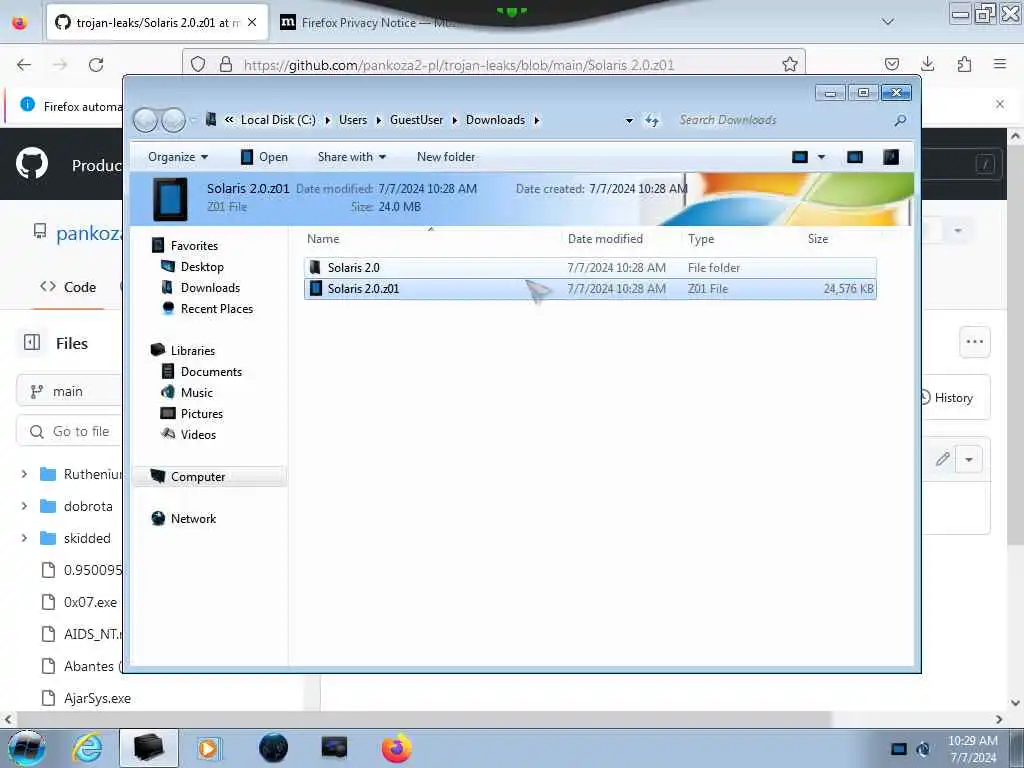The height and width of the screenshot is (768, 1024).
Task: Open the Firefox hamburger menu
Action: coord(1000,64)
